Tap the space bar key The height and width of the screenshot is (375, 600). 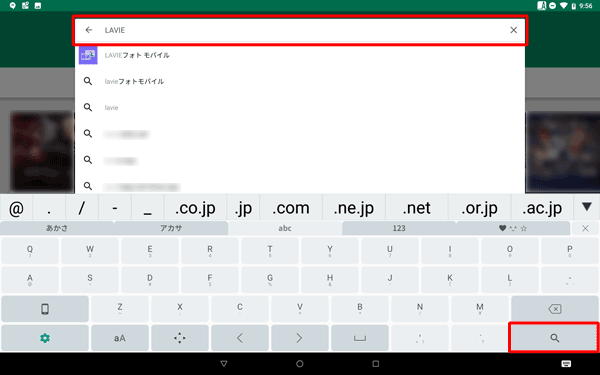[x=360, y=338]
